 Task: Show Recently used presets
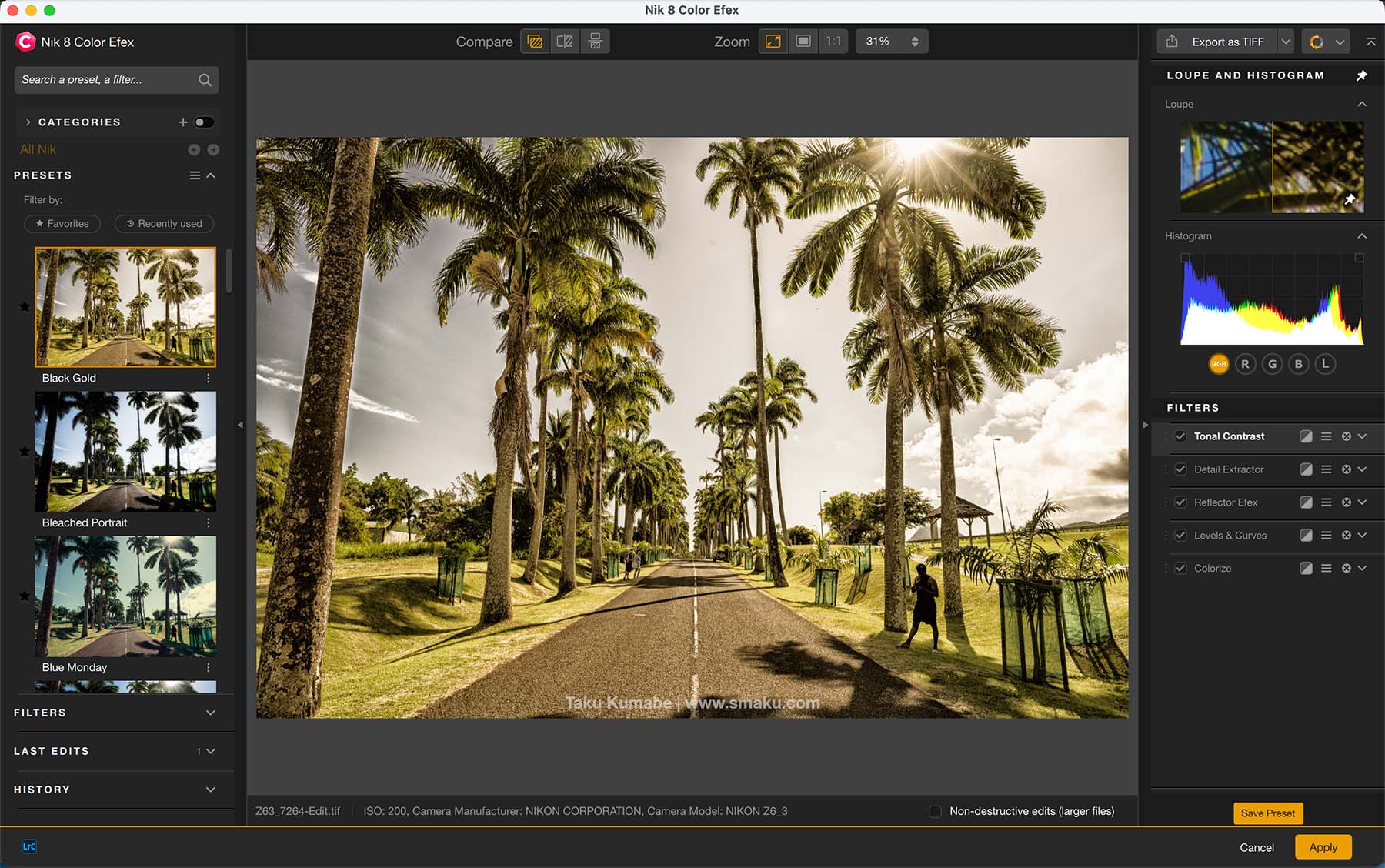pos(164,224)
